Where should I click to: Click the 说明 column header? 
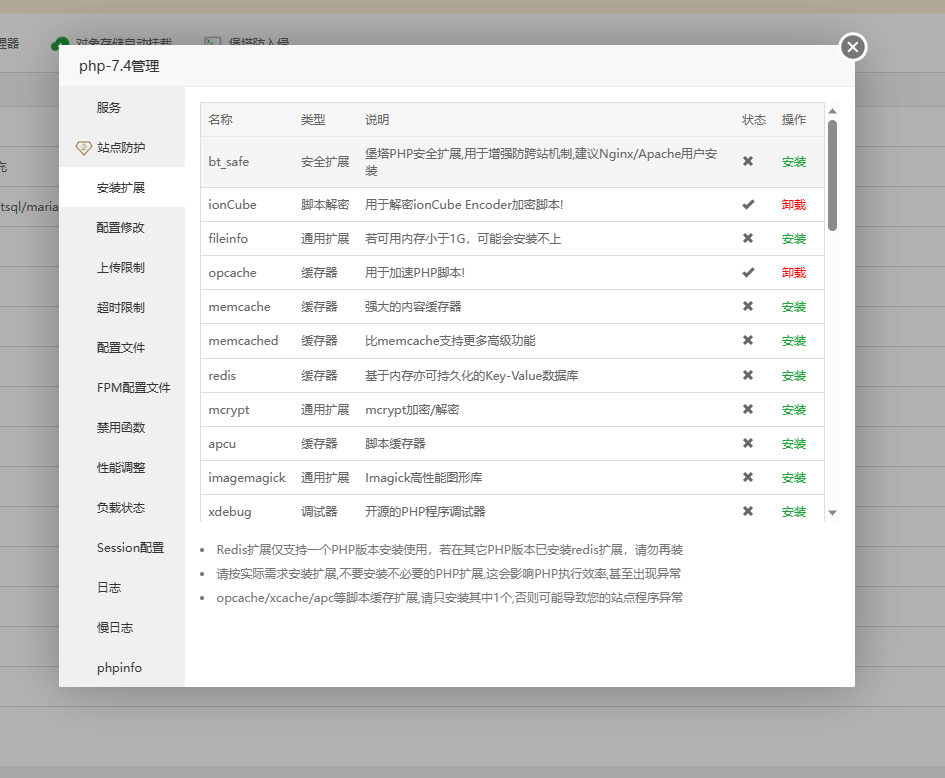[377, 120]
